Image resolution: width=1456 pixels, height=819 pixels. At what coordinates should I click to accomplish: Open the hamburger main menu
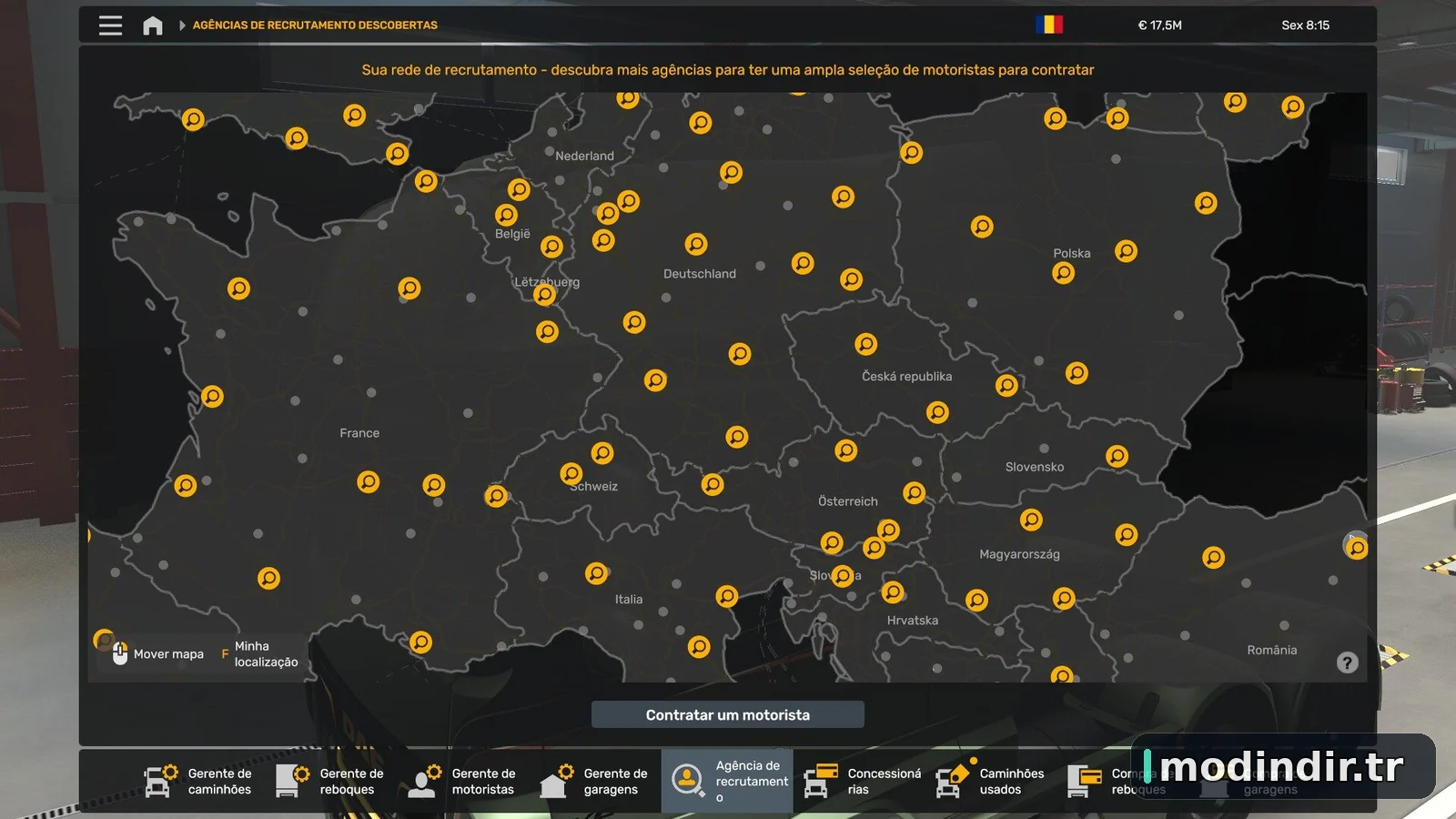[x=110, y=25]
